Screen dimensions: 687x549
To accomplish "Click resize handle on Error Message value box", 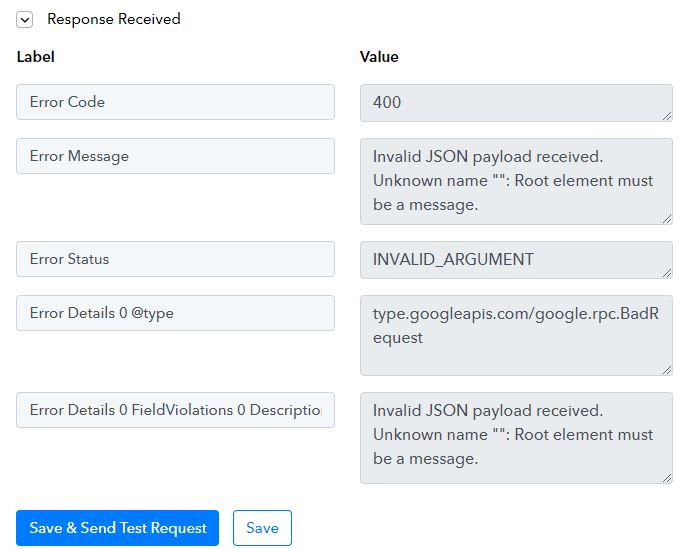I will coord(667,219).
